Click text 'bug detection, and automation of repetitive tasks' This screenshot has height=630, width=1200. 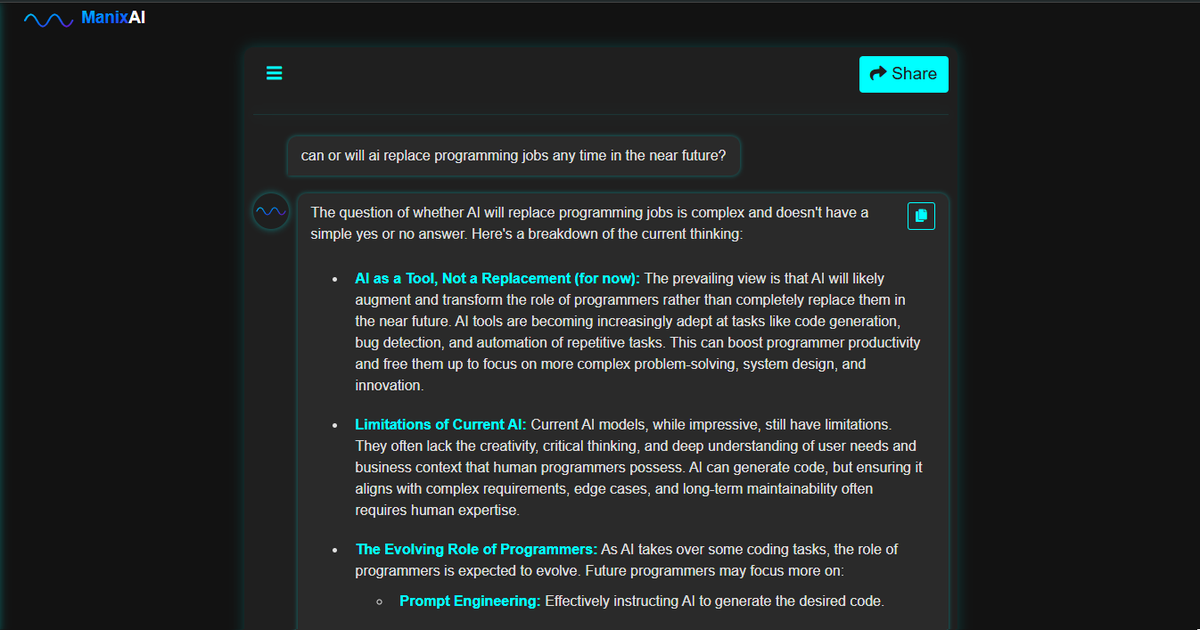[512, 343]
